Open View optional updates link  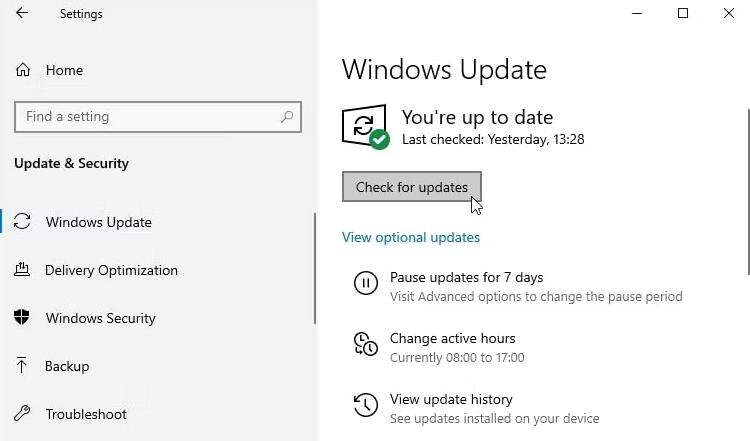411,237
